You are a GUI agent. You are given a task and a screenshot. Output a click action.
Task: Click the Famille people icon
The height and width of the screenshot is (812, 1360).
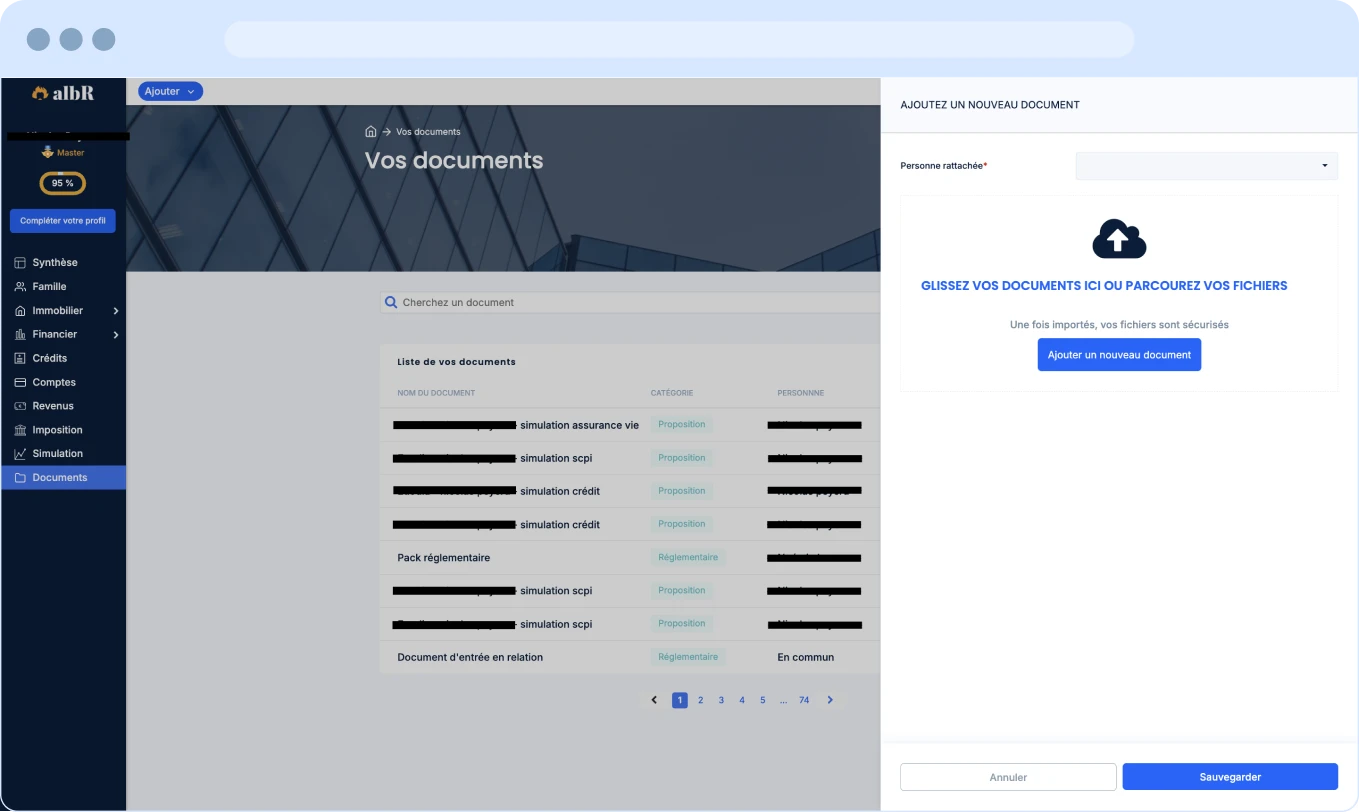click(x=20, y=287)
